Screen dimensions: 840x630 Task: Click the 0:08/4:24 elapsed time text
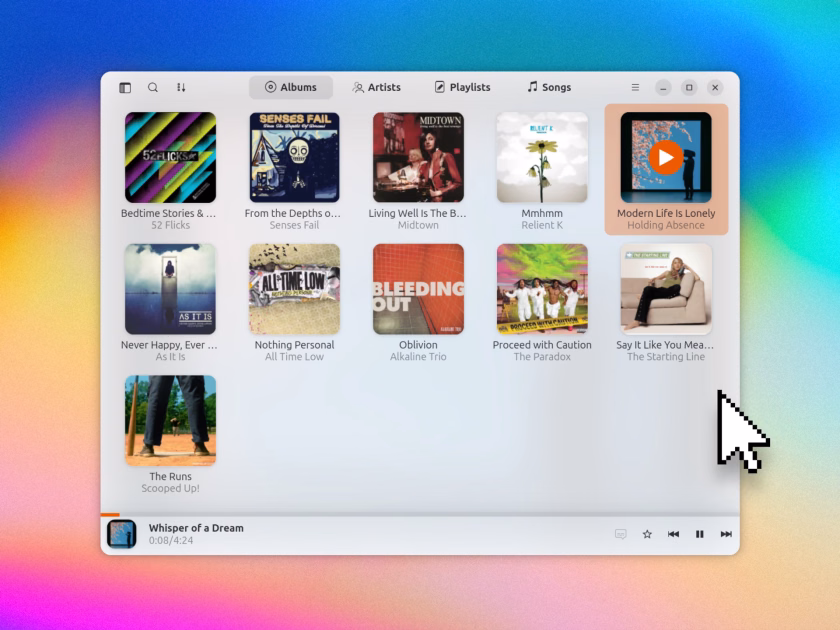click(x=171, y=540)
